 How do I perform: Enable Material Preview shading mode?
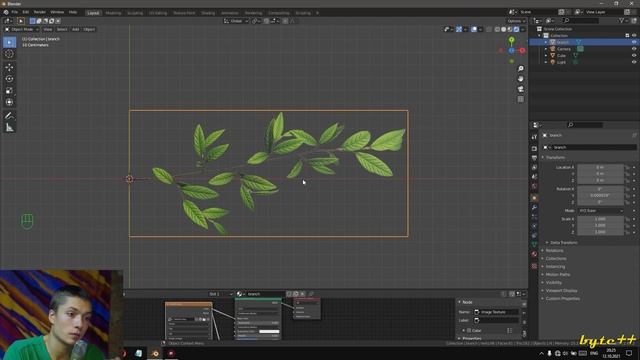510,29
